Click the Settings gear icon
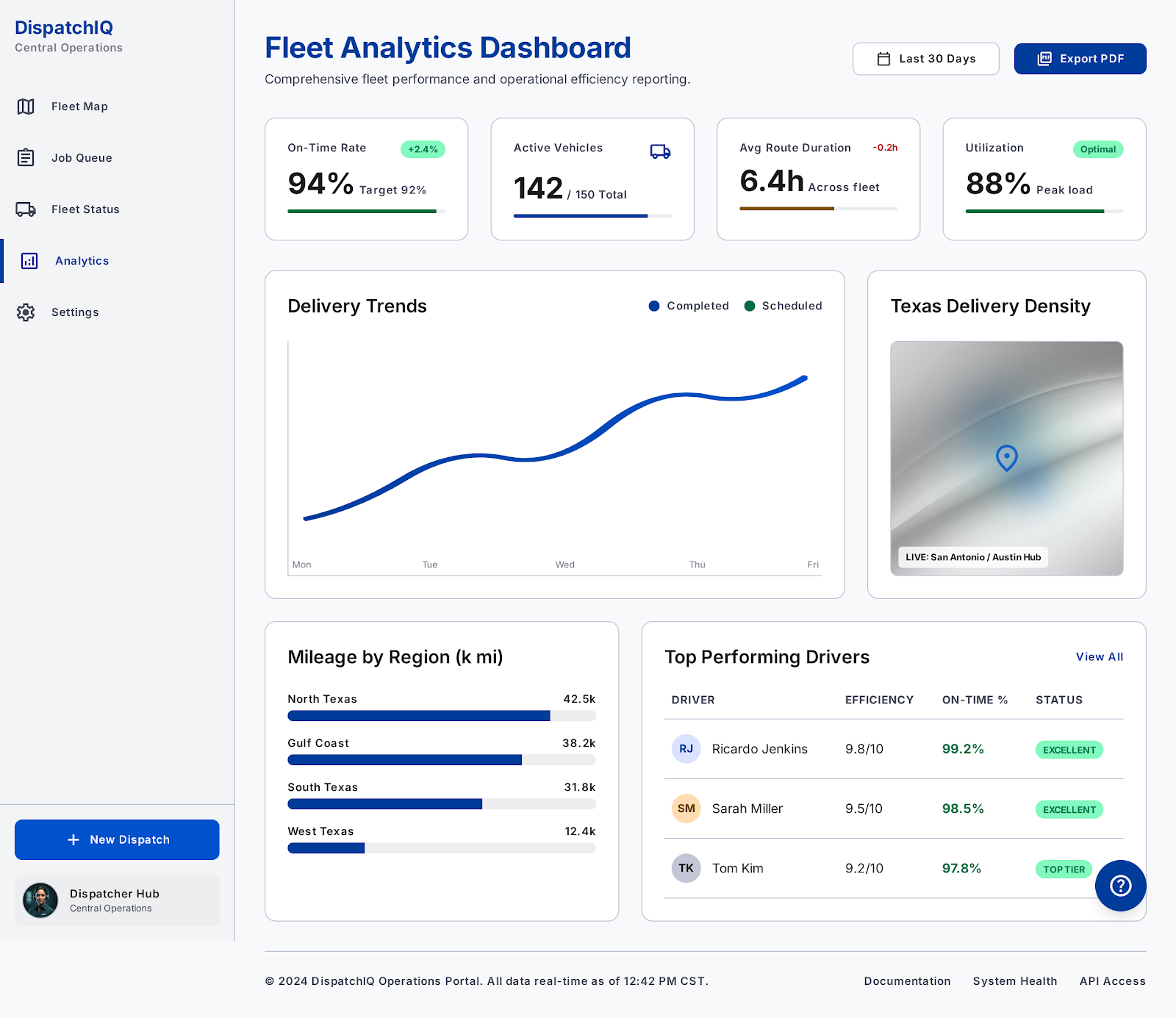Screen dimensions: 1176x1018 click(26, 312)
